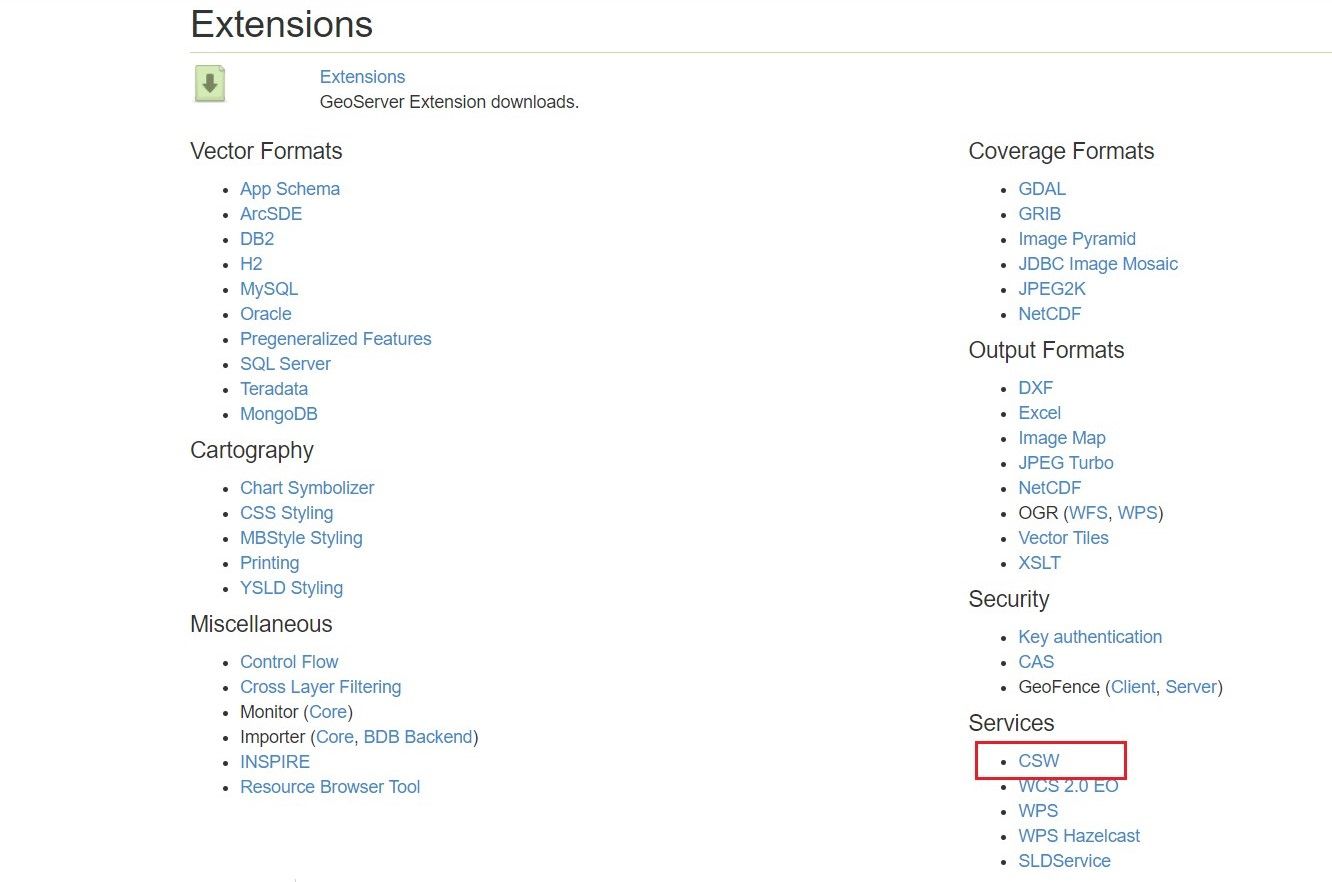Open the MongoDB extension page
Viewport: 1332px width, 882px height.
point(279,413)
